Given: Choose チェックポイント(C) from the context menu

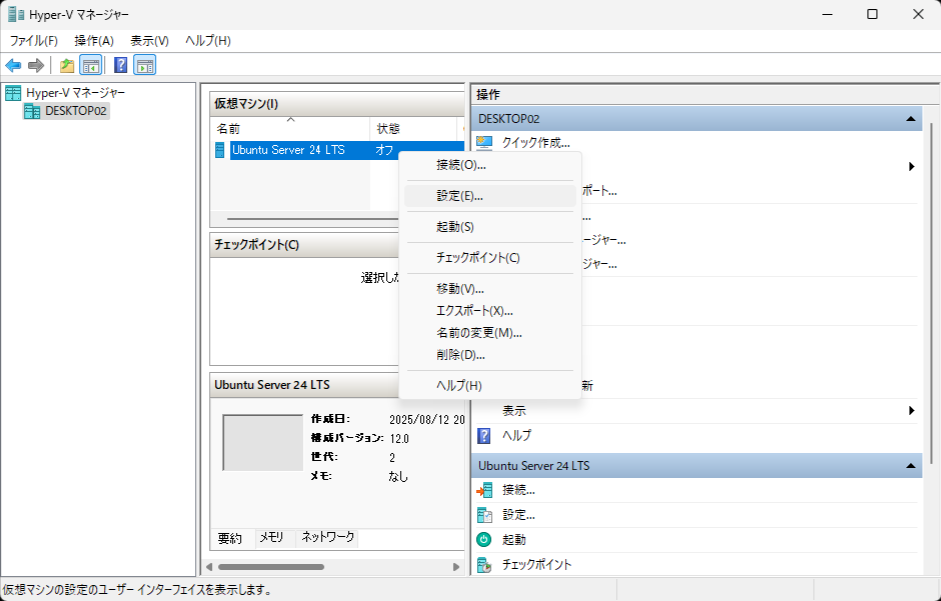Looking at the screenshot, I should tap(490, 258).
